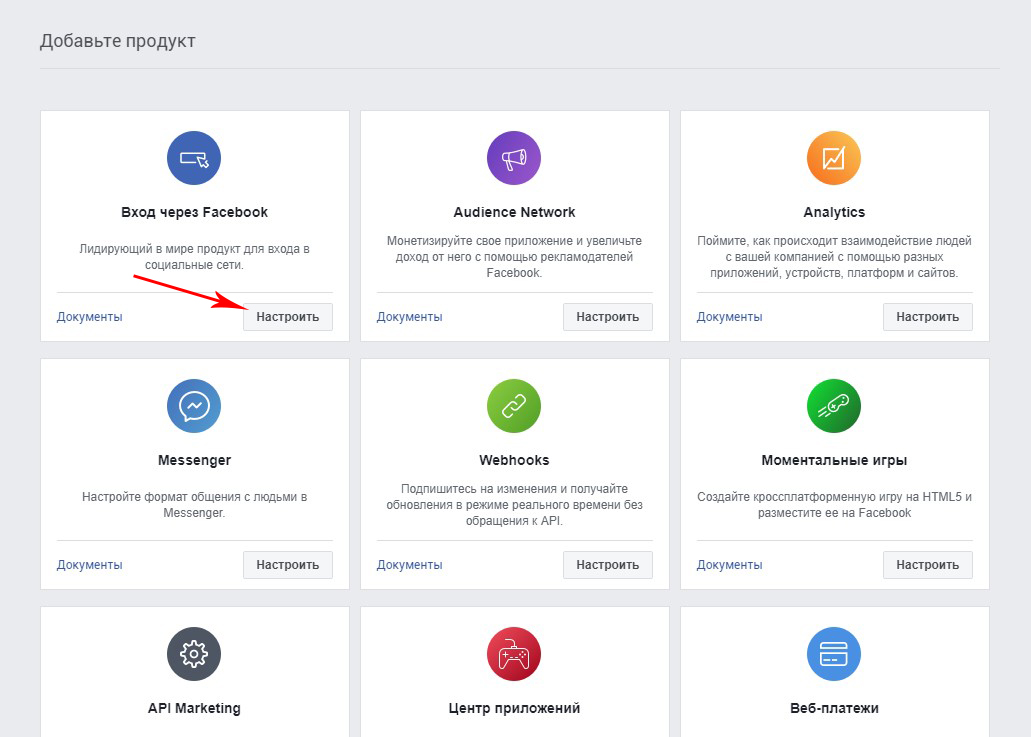Click the Messenger card title
Screen dimensions: 1031x737
pyautogui.click(x=194, y=460)
